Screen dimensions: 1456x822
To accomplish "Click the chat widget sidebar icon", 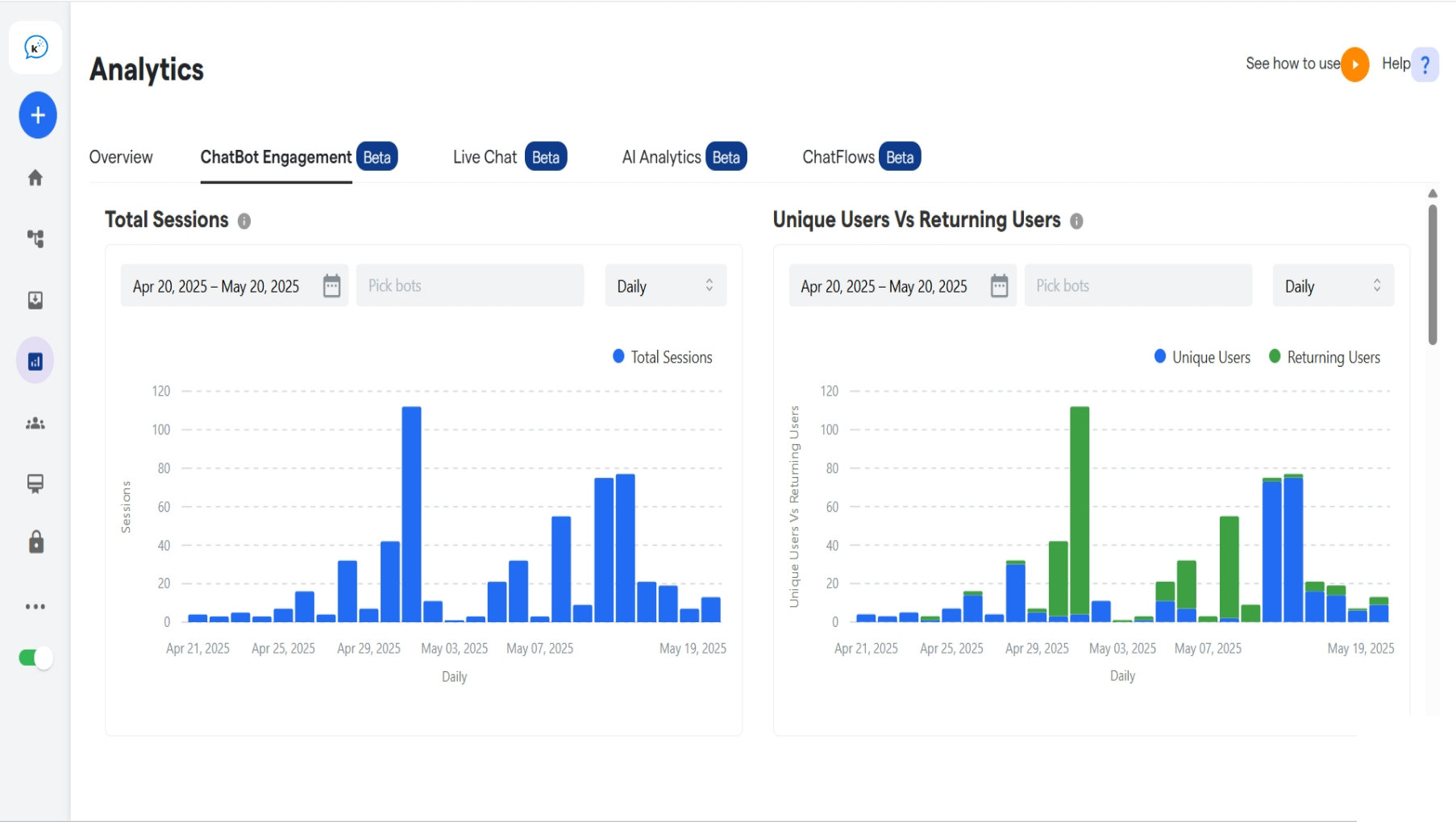I will click(35, 484).
